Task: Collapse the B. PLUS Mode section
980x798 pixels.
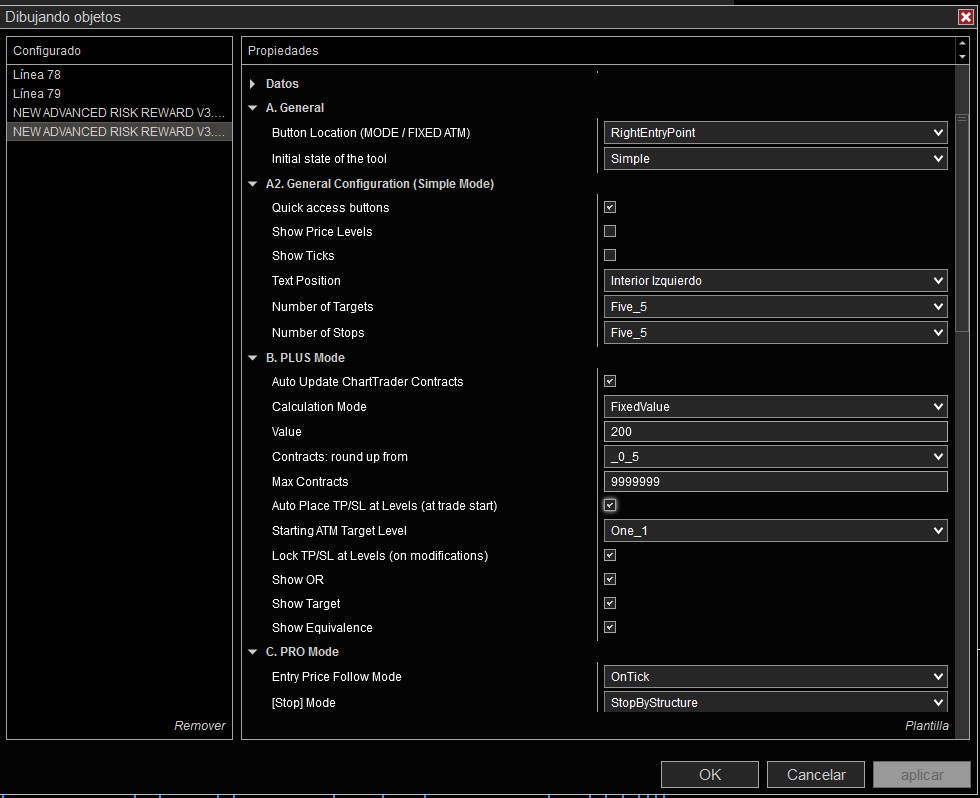Action: tap(253, 358)
